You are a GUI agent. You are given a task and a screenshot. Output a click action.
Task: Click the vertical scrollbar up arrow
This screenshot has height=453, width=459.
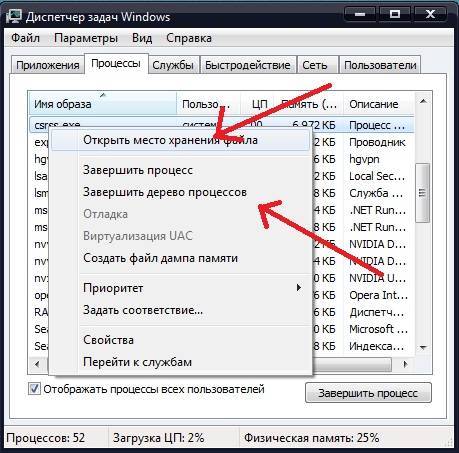[423, 102]
